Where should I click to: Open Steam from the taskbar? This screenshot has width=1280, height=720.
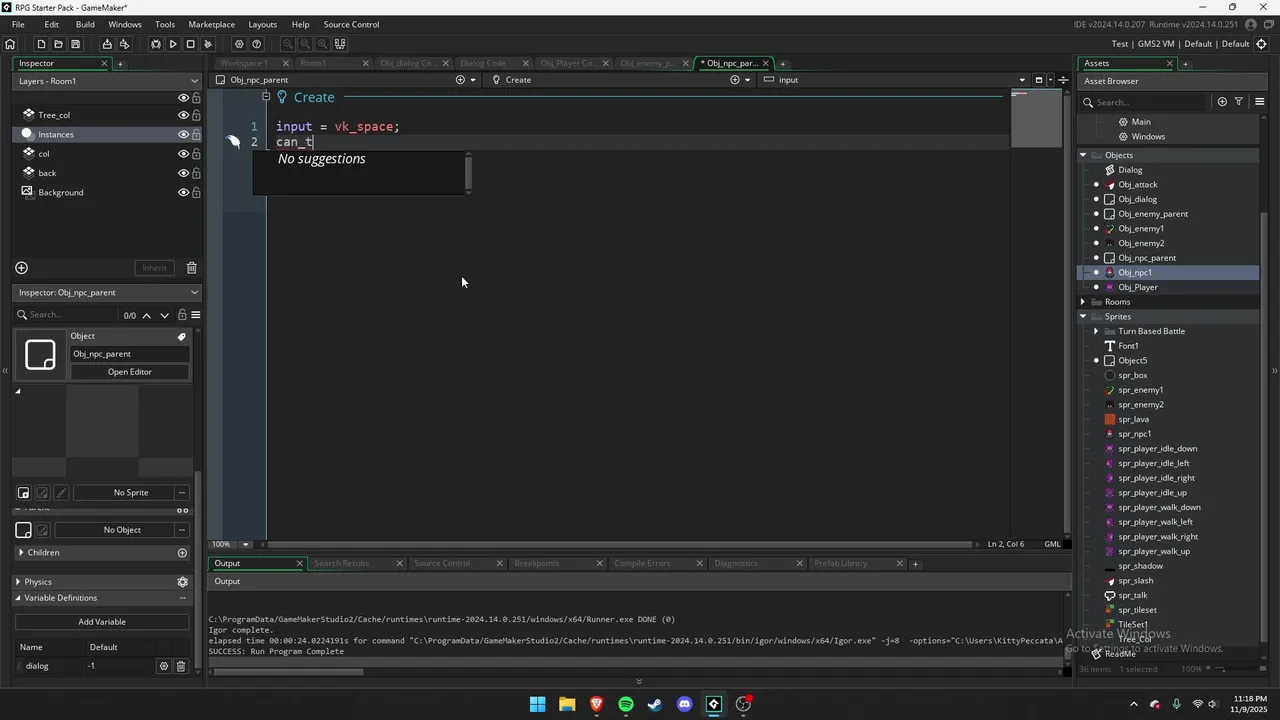(655, 704)
